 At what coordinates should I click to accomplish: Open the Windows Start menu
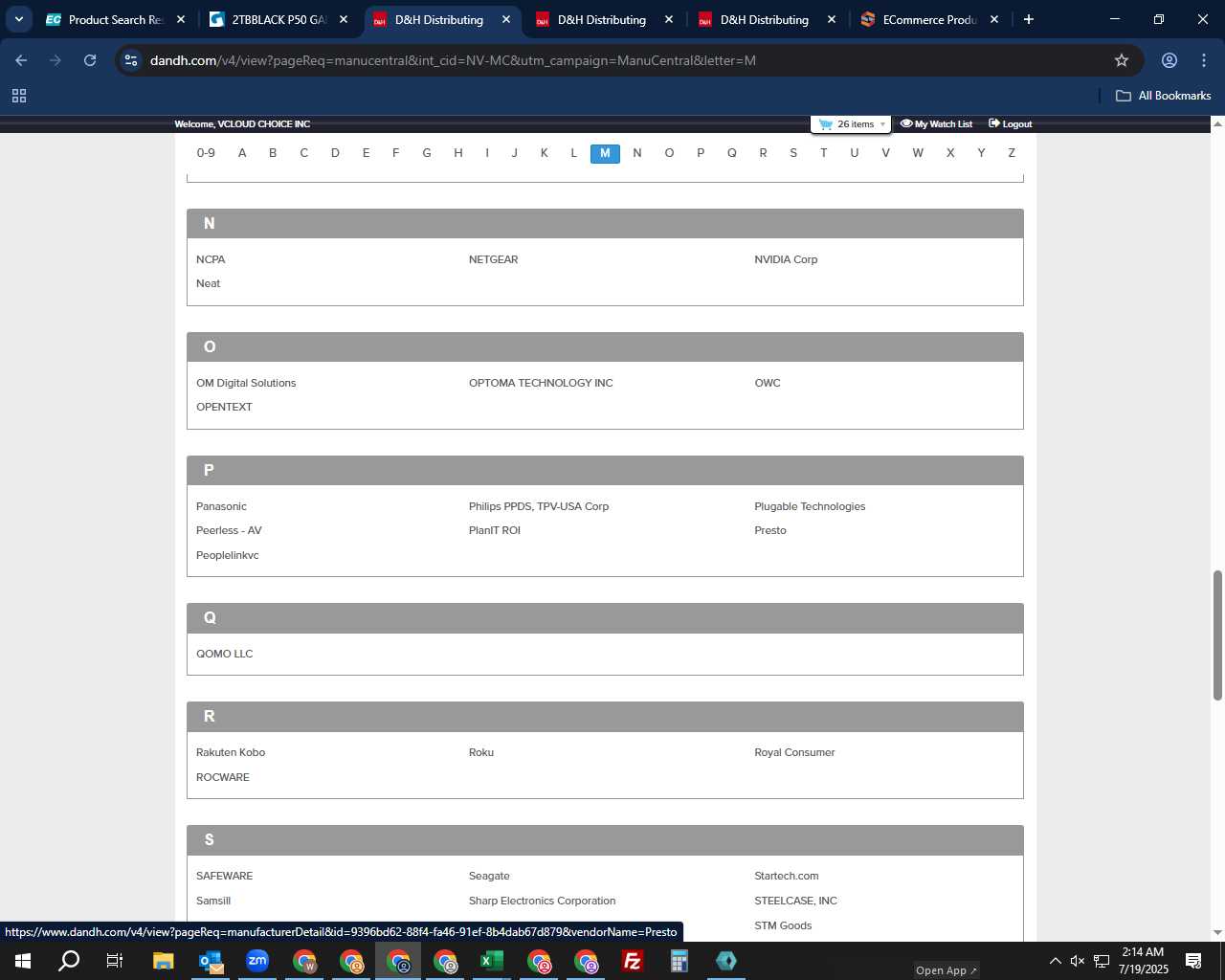(23, 961)
